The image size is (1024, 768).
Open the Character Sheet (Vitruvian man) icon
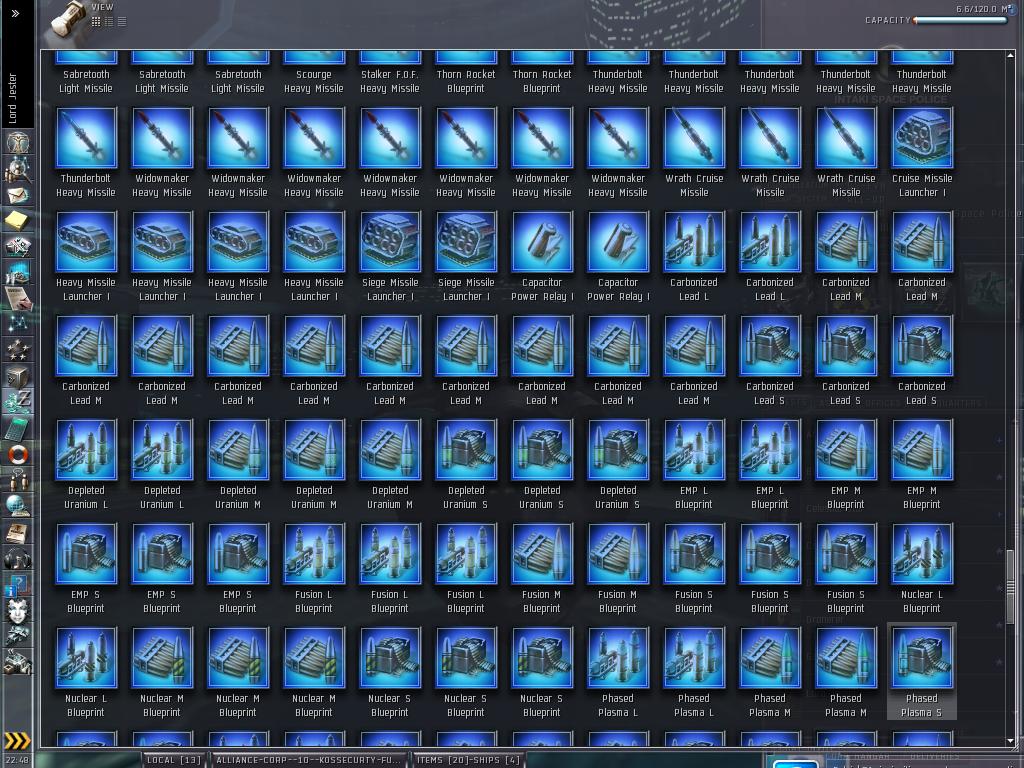pos(17,144)
